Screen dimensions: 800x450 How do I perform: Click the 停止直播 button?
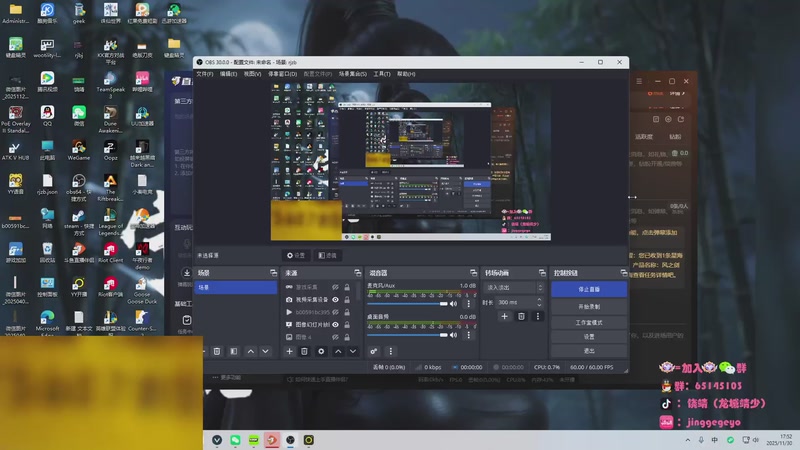click(x=589, y=289)
